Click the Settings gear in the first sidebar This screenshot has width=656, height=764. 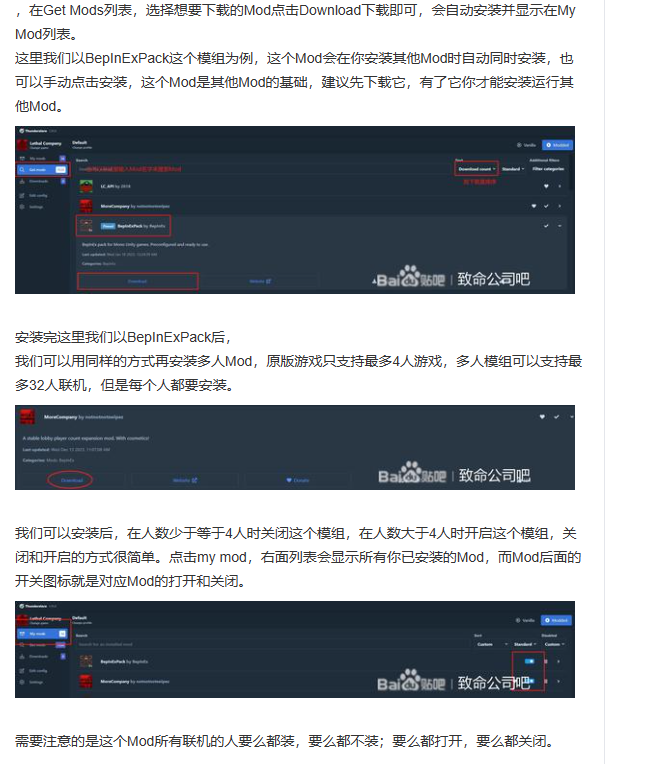click(x=22, y=207)
